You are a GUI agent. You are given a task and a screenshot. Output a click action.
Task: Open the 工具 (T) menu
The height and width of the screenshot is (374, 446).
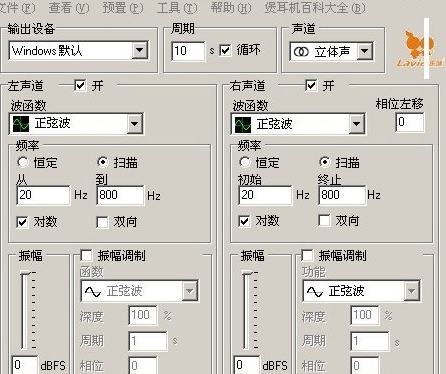coord(177,8)
